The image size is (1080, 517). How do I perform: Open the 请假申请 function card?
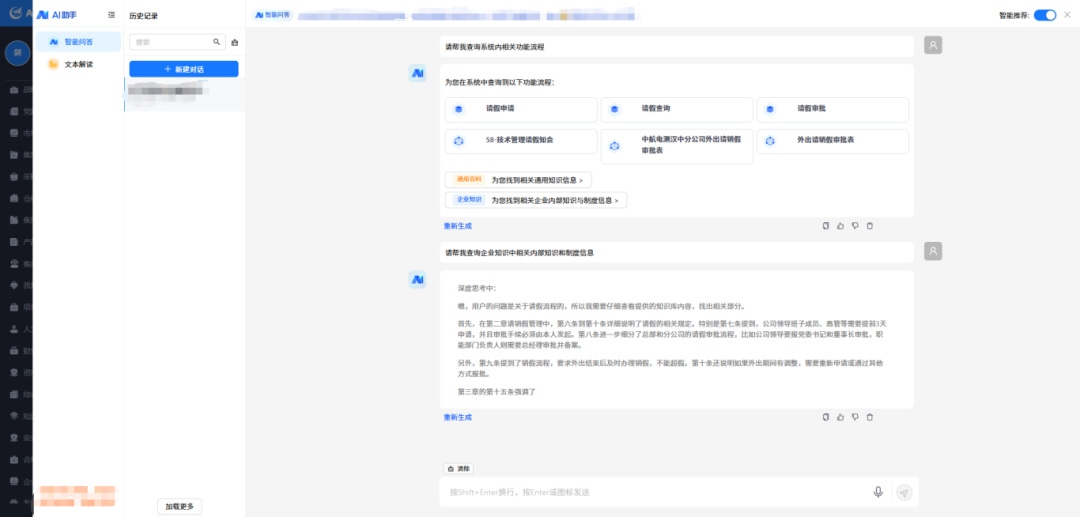click(x=521, y=109)
